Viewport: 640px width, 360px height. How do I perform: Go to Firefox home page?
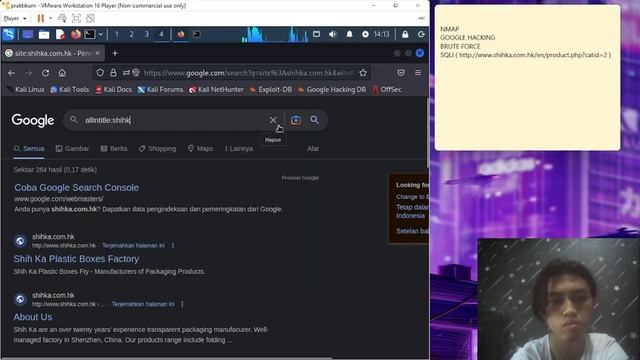pos(62,73)
